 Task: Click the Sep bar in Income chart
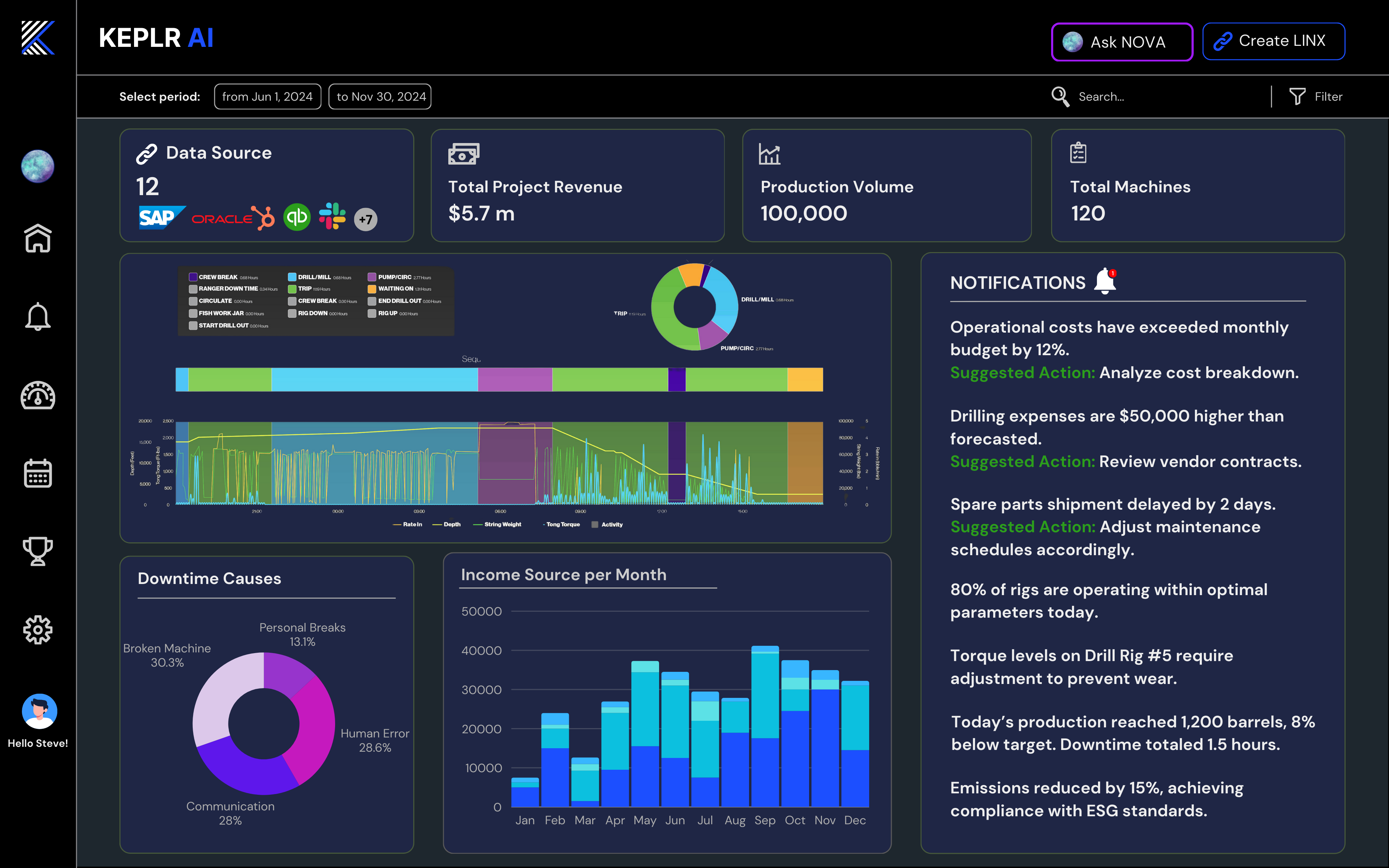pos(765,726)
